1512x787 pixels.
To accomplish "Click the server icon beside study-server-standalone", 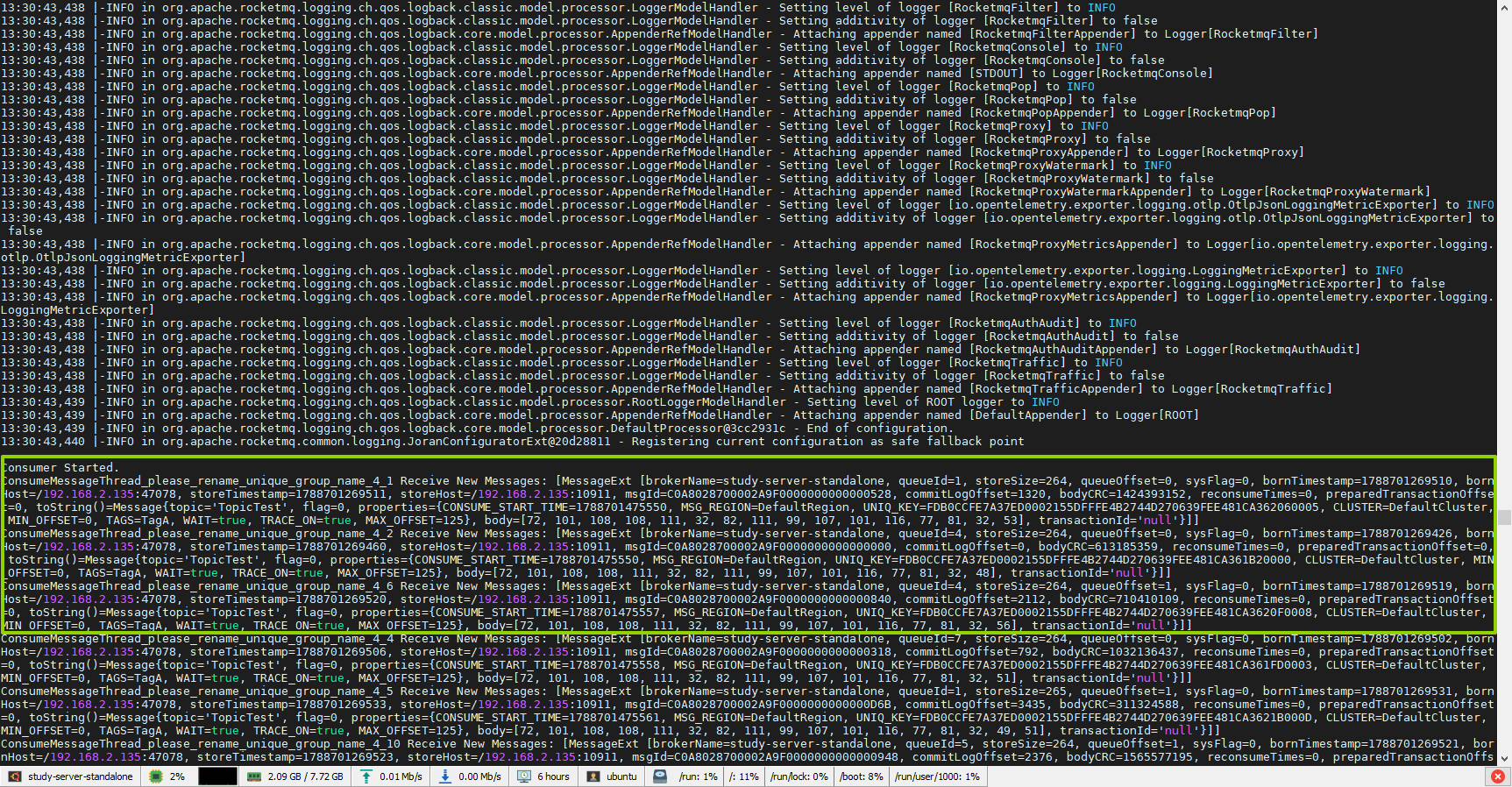I will pos(15,776).
